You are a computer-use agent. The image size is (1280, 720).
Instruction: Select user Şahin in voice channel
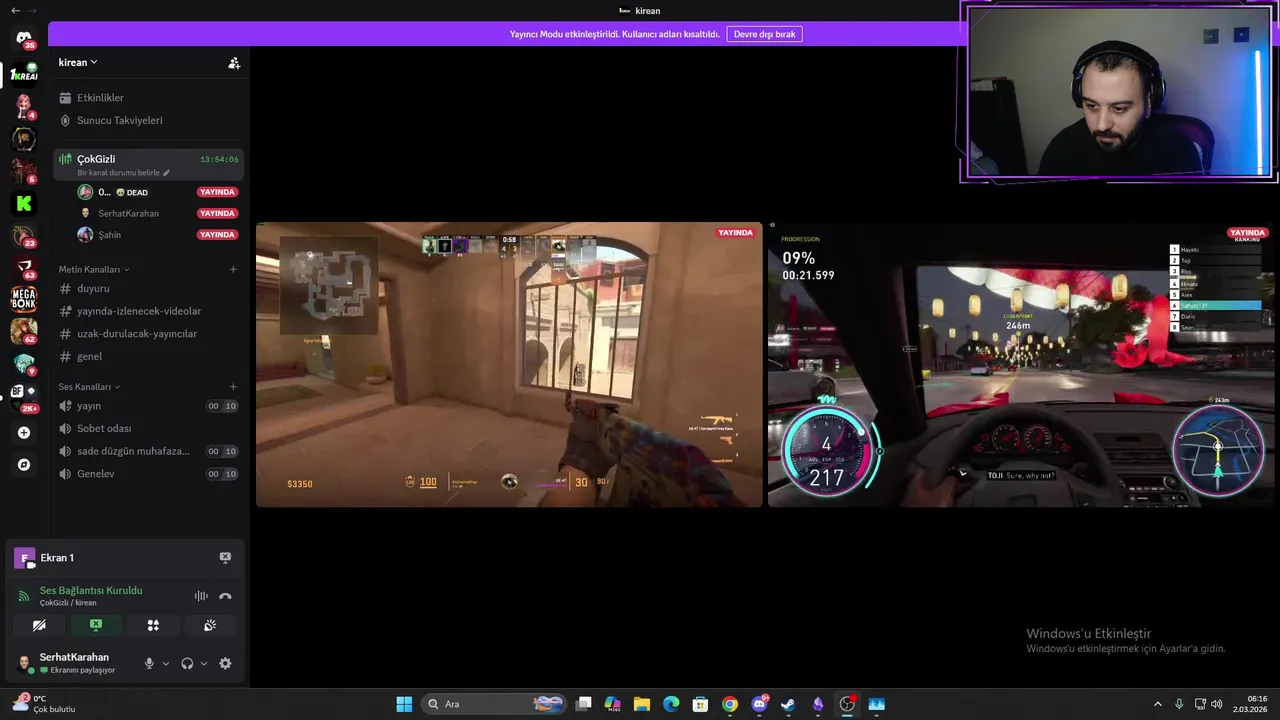tap(157, 235)
